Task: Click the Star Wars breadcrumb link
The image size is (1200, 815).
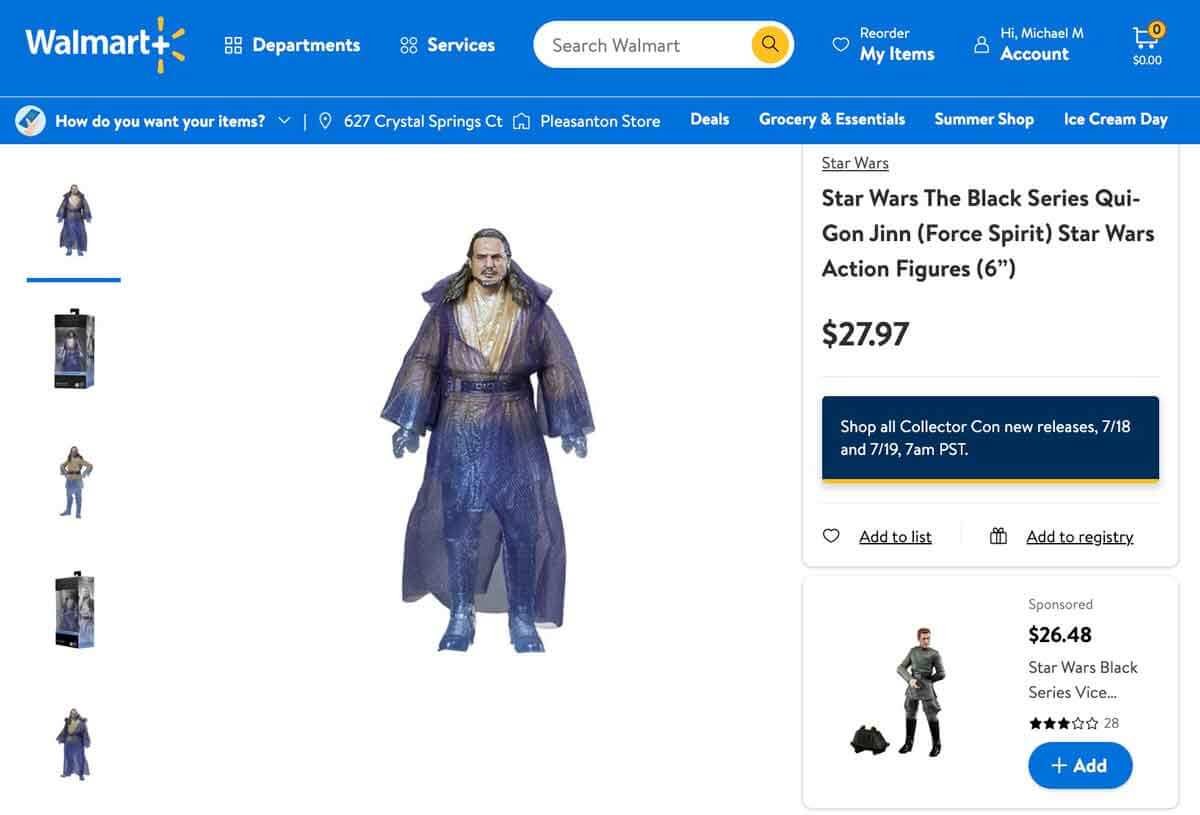Action: point(855,163)
